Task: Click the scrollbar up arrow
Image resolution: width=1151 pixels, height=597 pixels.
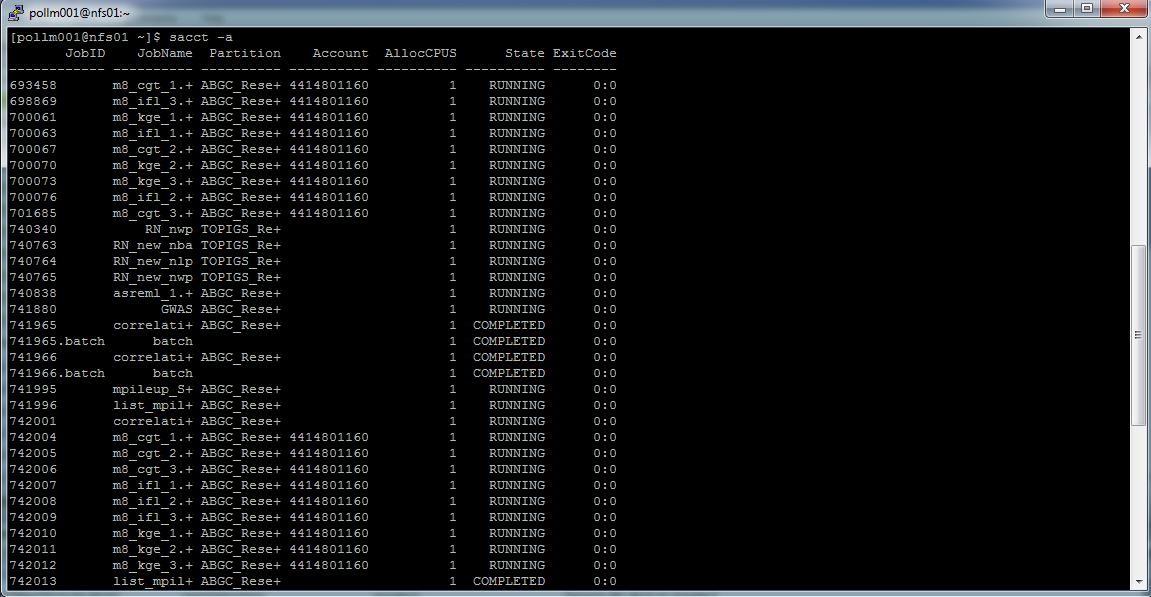Action: [1138, 36]
